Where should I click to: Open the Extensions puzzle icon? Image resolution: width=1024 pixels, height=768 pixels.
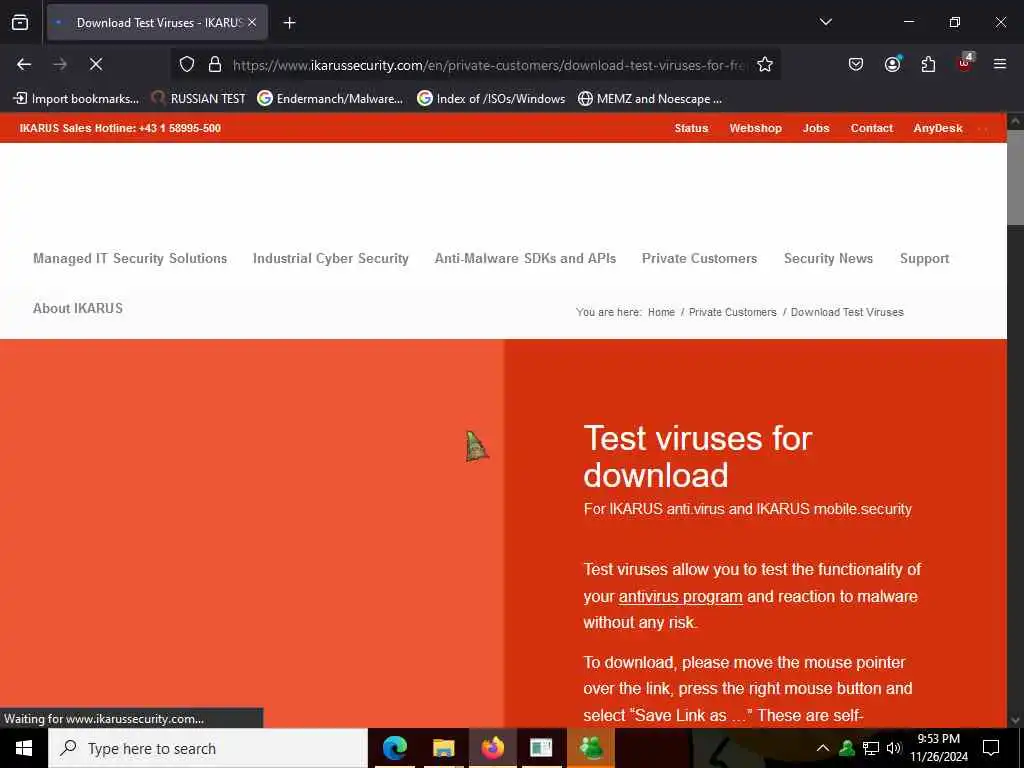click(928, 64)
